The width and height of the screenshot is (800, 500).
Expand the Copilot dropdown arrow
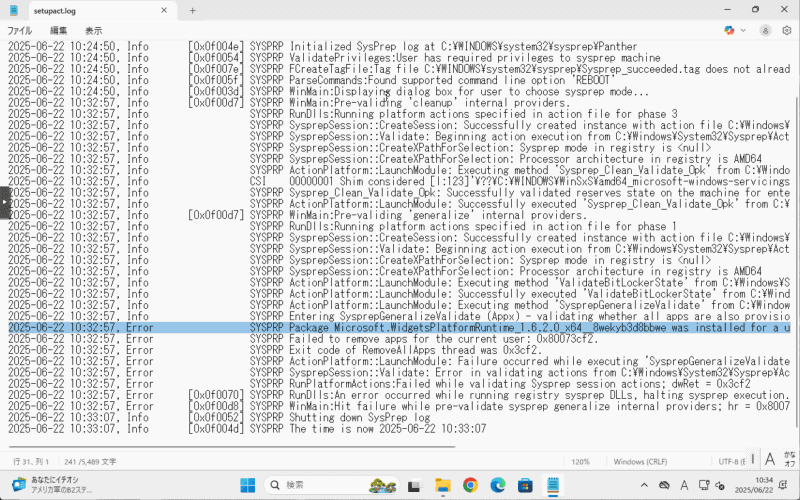743,31
